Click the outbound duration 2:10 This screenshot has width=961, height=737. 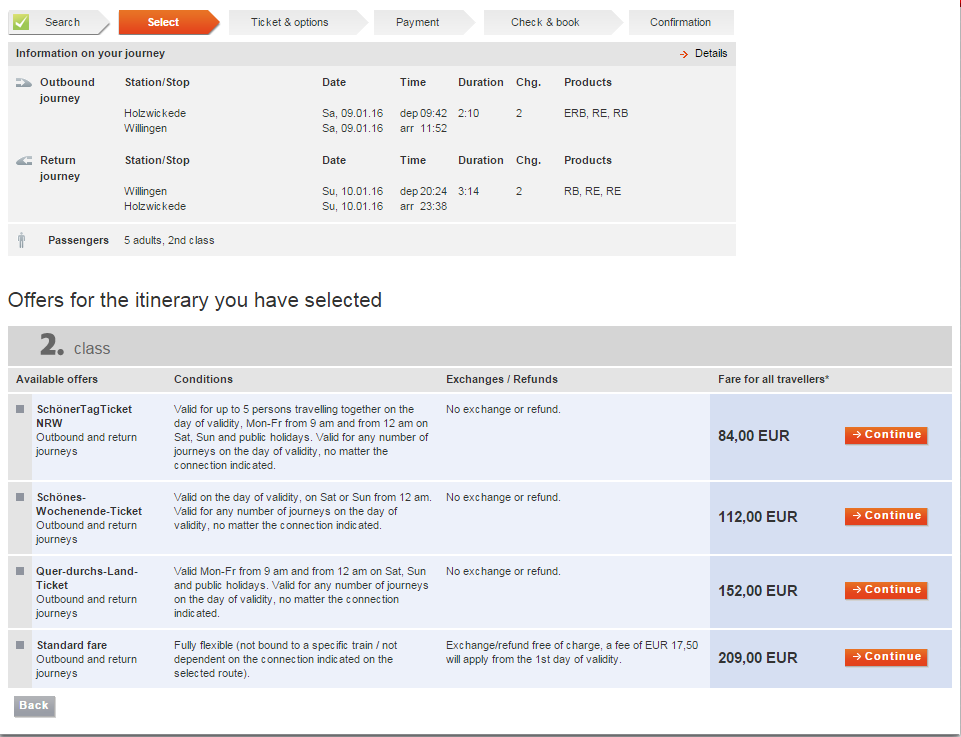click(x=469, y=113)
